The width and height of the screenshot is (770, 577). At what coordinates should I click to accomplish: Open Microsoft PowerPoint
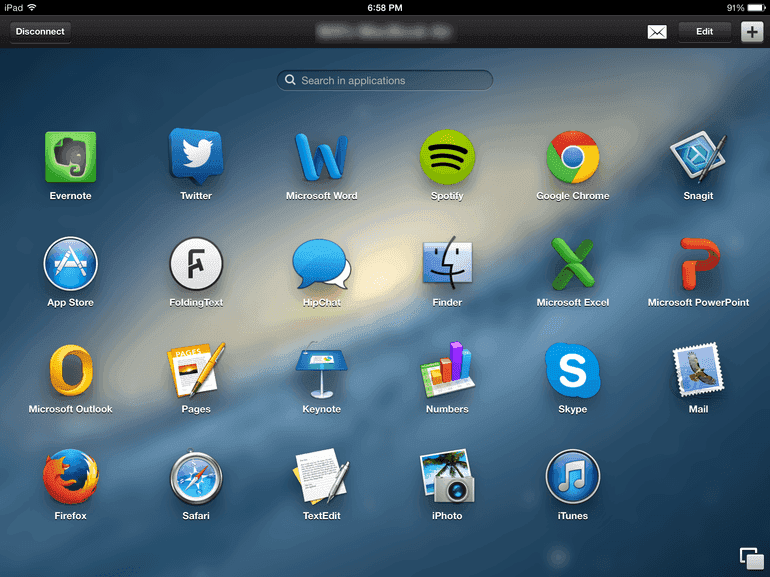point(698,264)
